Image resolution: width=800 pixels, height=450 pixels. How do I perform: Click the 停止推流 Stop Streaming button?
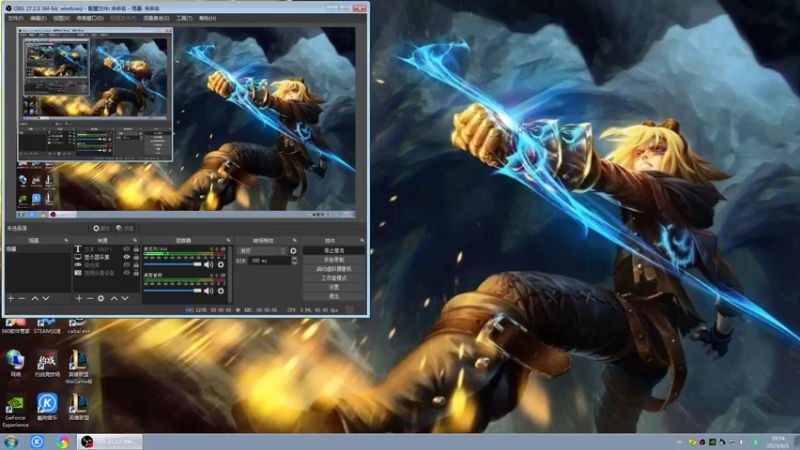334,251
